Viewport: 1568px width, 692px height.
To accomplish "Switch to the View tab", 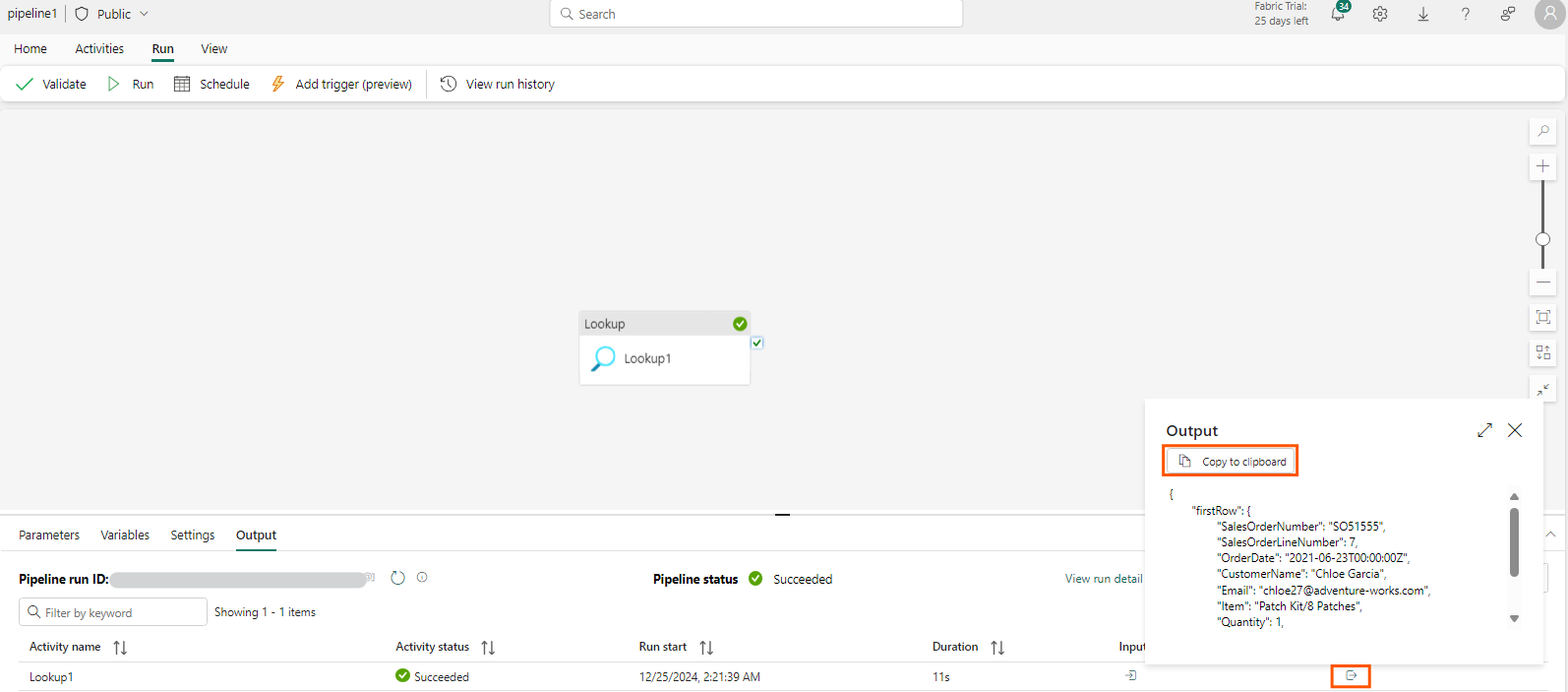I will click(x=214, y=49).
